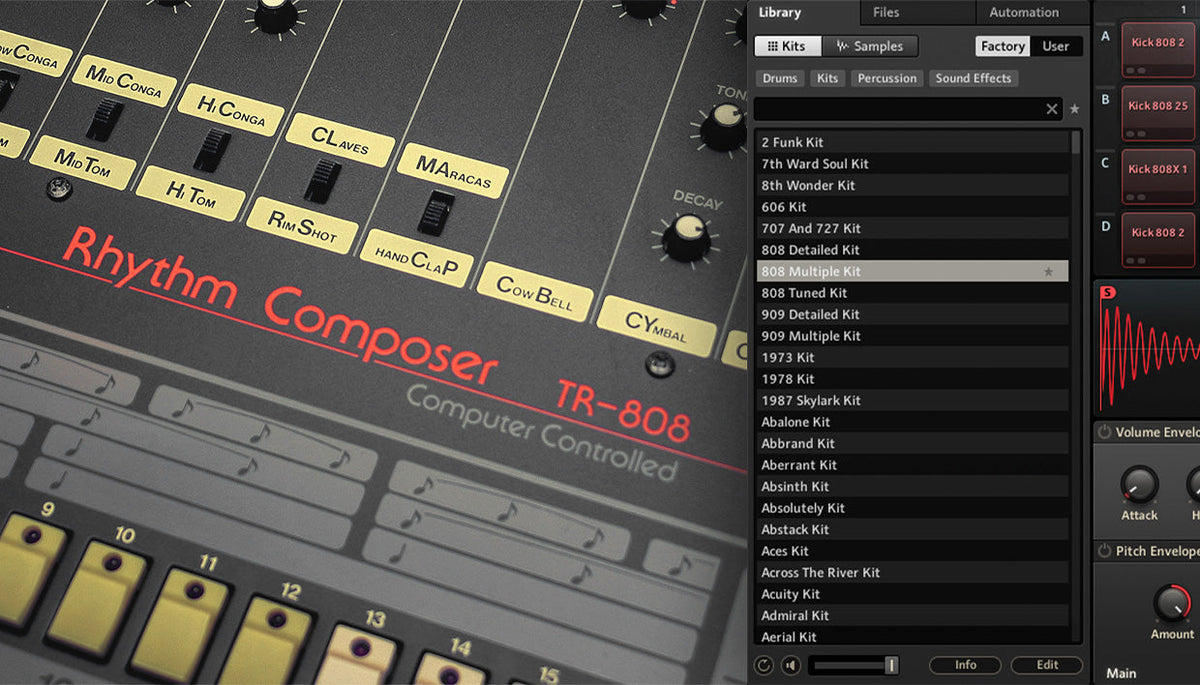Switch browser view to Samples
This screenshot has width=1200, height=685.
click(870, 46)
